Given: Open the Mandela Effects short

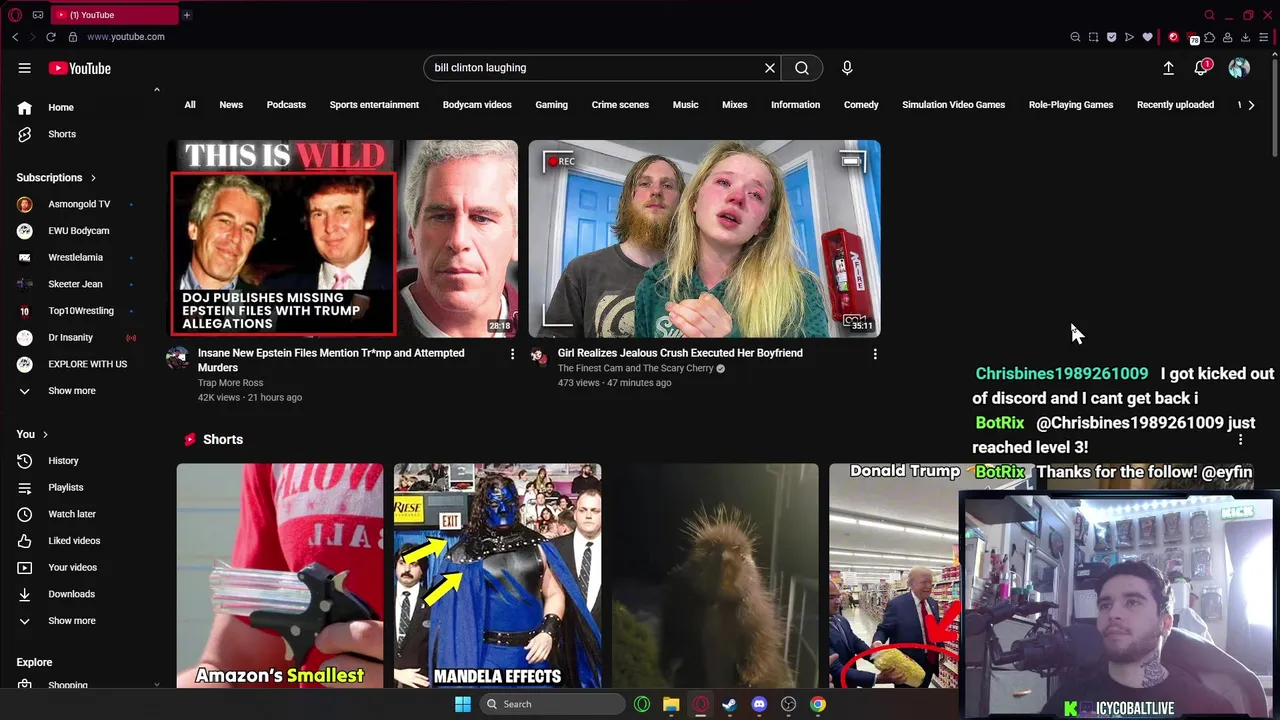Looking at the screenshot, I should [497, 576].
